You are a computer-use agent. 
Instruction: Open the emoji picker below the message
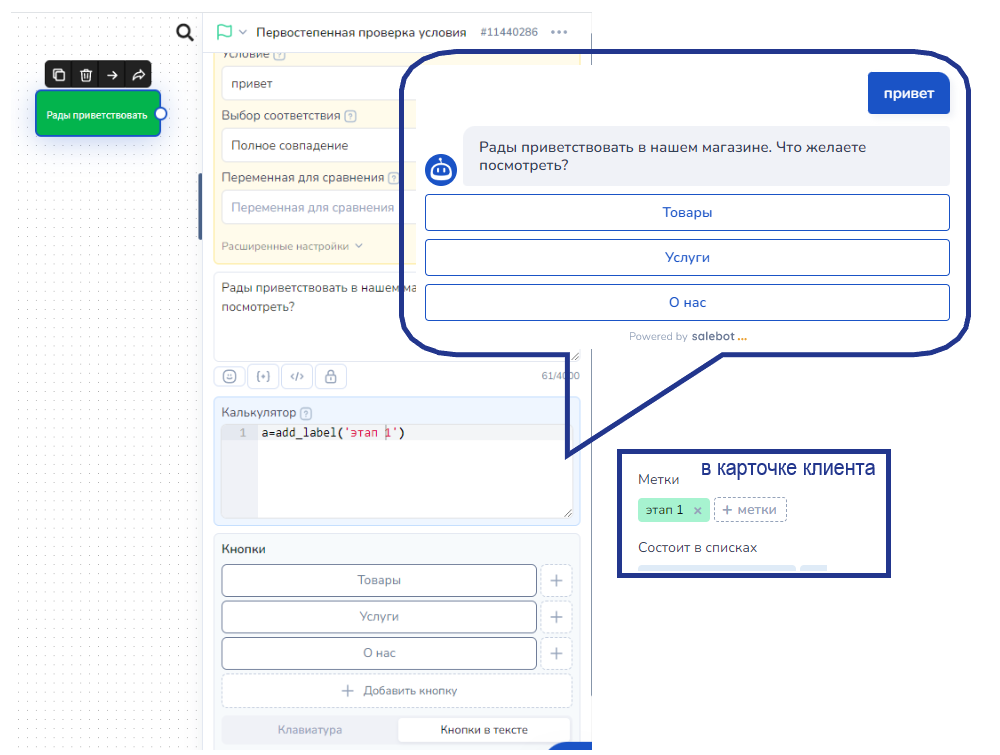click(229, 376)
